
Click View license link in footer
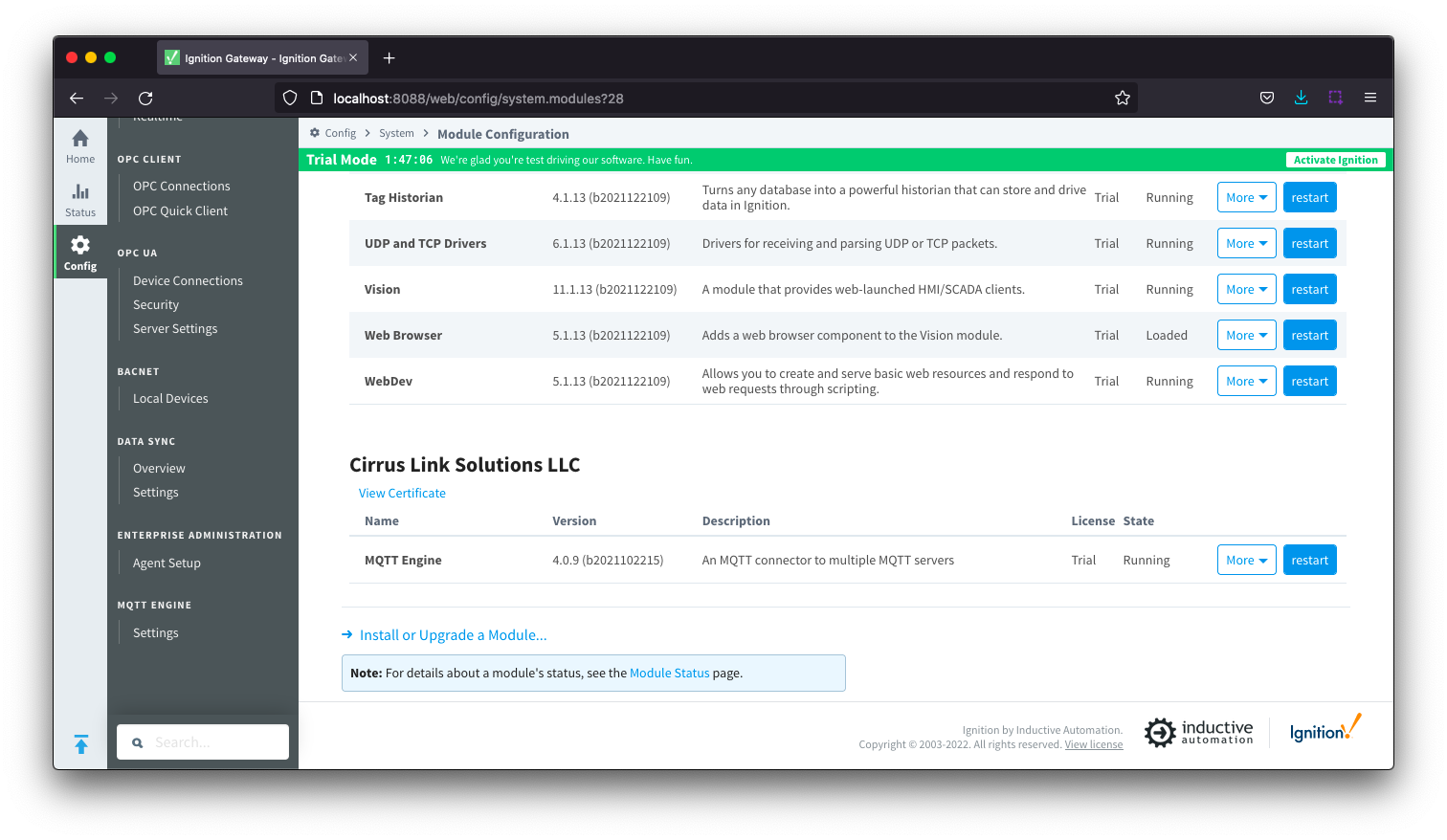click(1094, 745)
